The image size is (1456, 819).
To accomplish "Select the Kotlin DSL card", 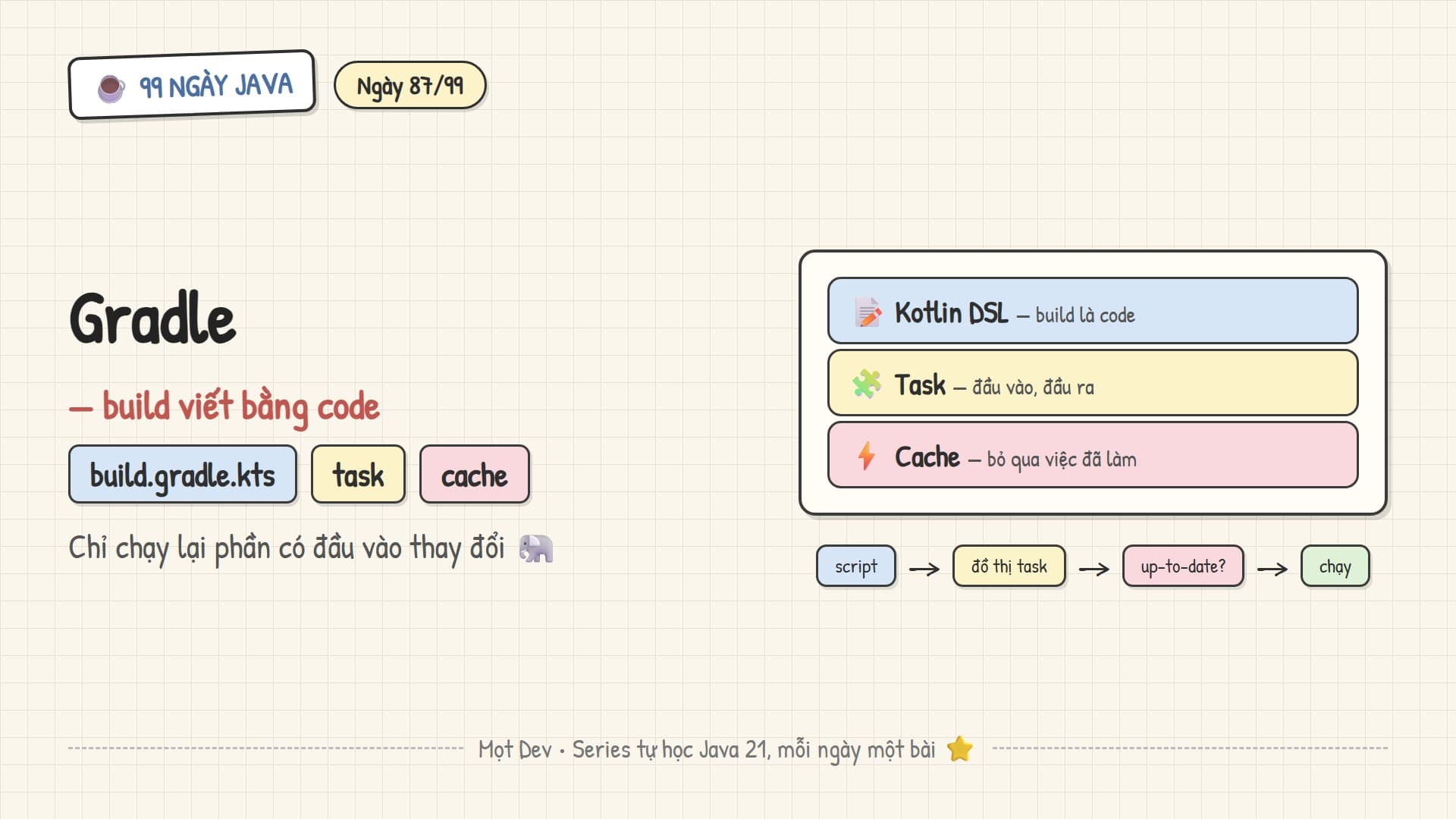I will tap(1093, 311).
